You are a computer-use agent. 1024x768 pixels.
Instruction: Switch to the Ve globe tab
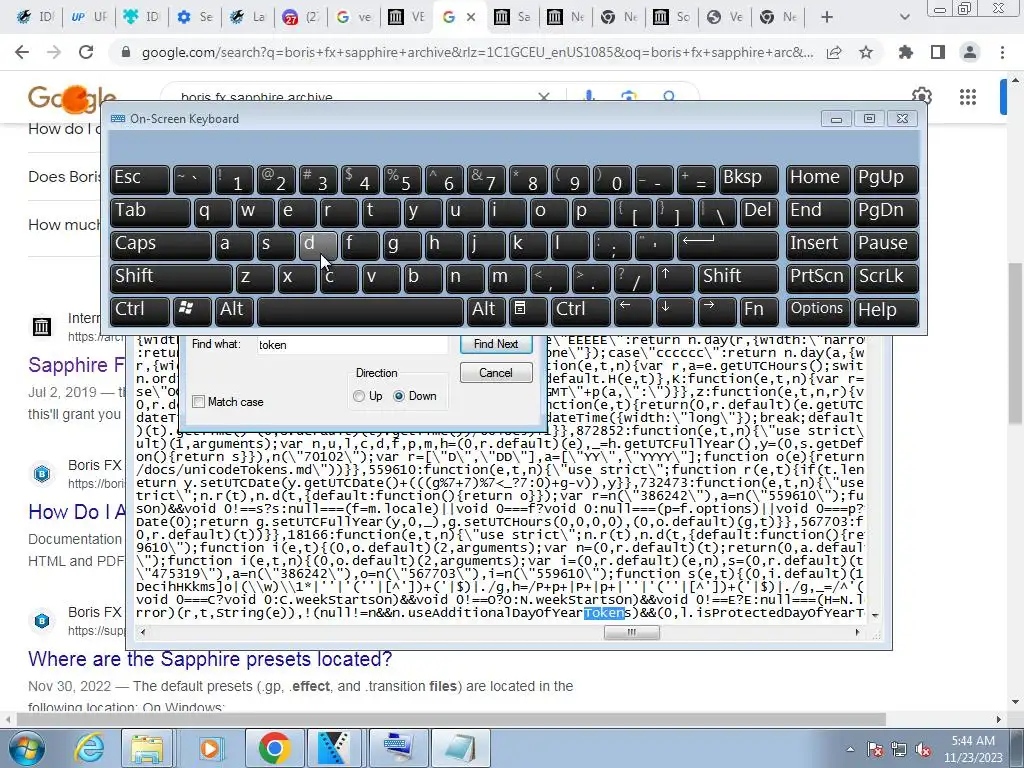point(724,17)
